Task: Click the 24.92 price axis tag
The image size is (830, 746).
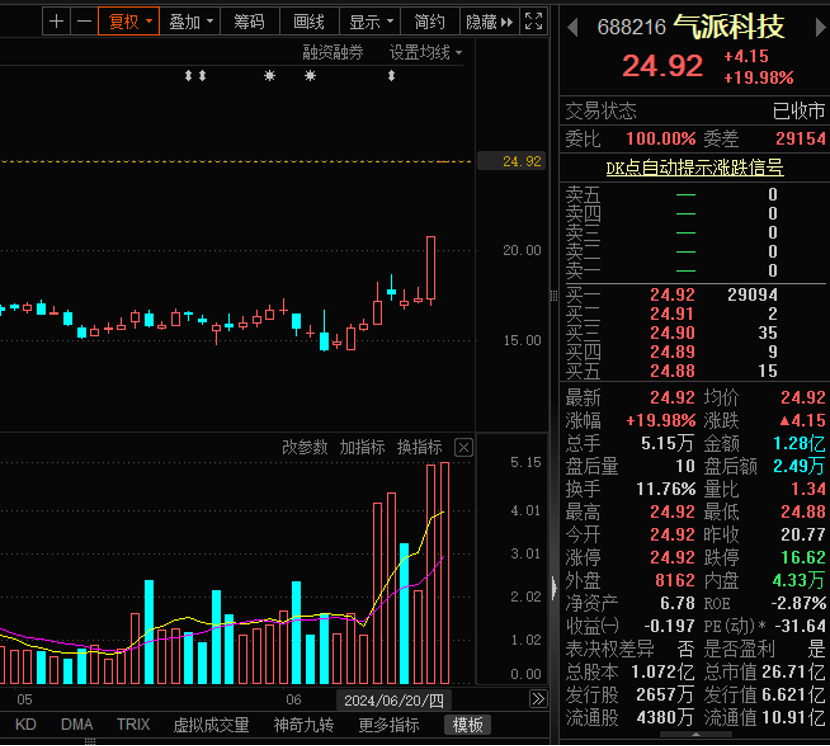Action: [511, 161]
